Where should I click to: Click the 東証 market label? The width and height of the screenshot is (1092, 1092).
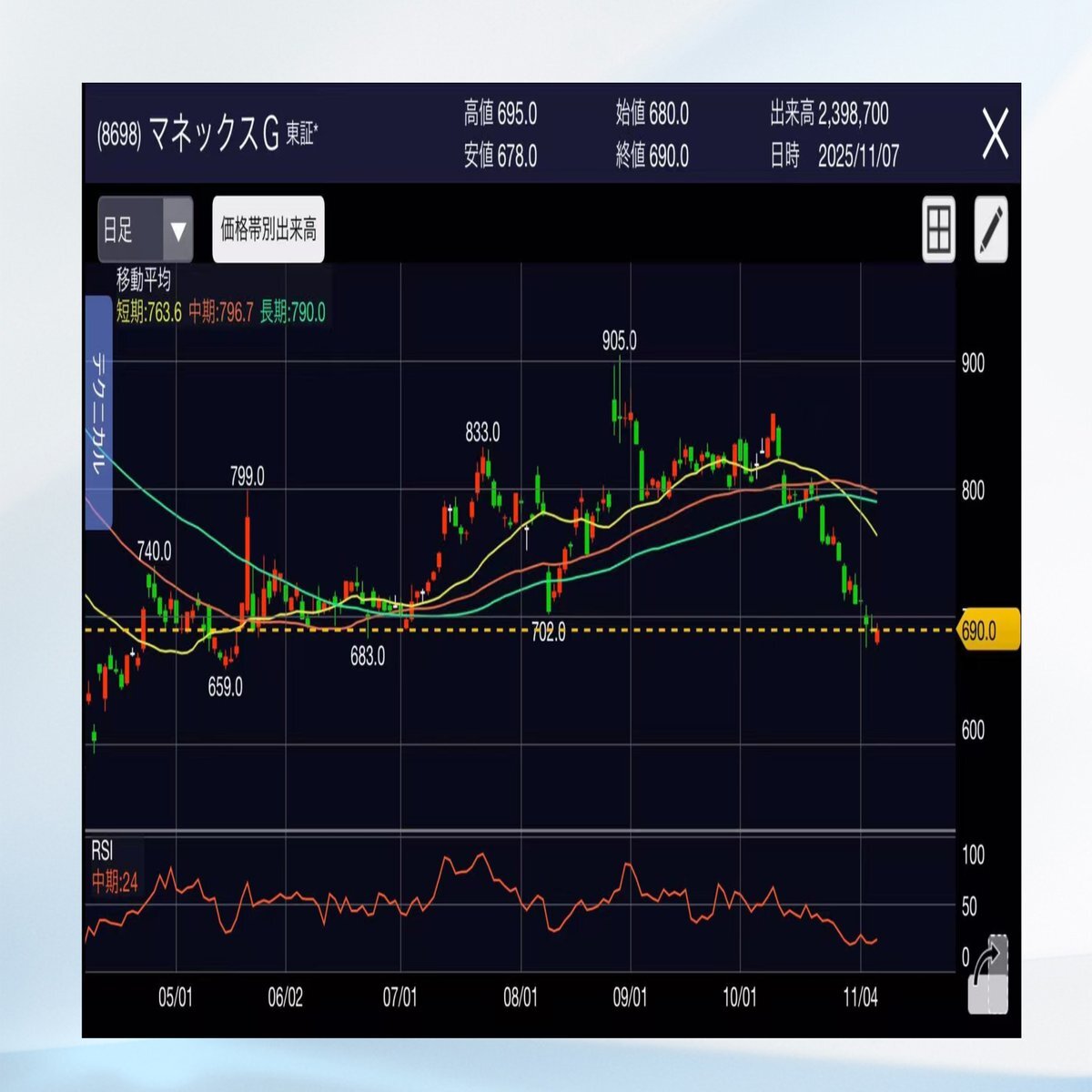301,135
